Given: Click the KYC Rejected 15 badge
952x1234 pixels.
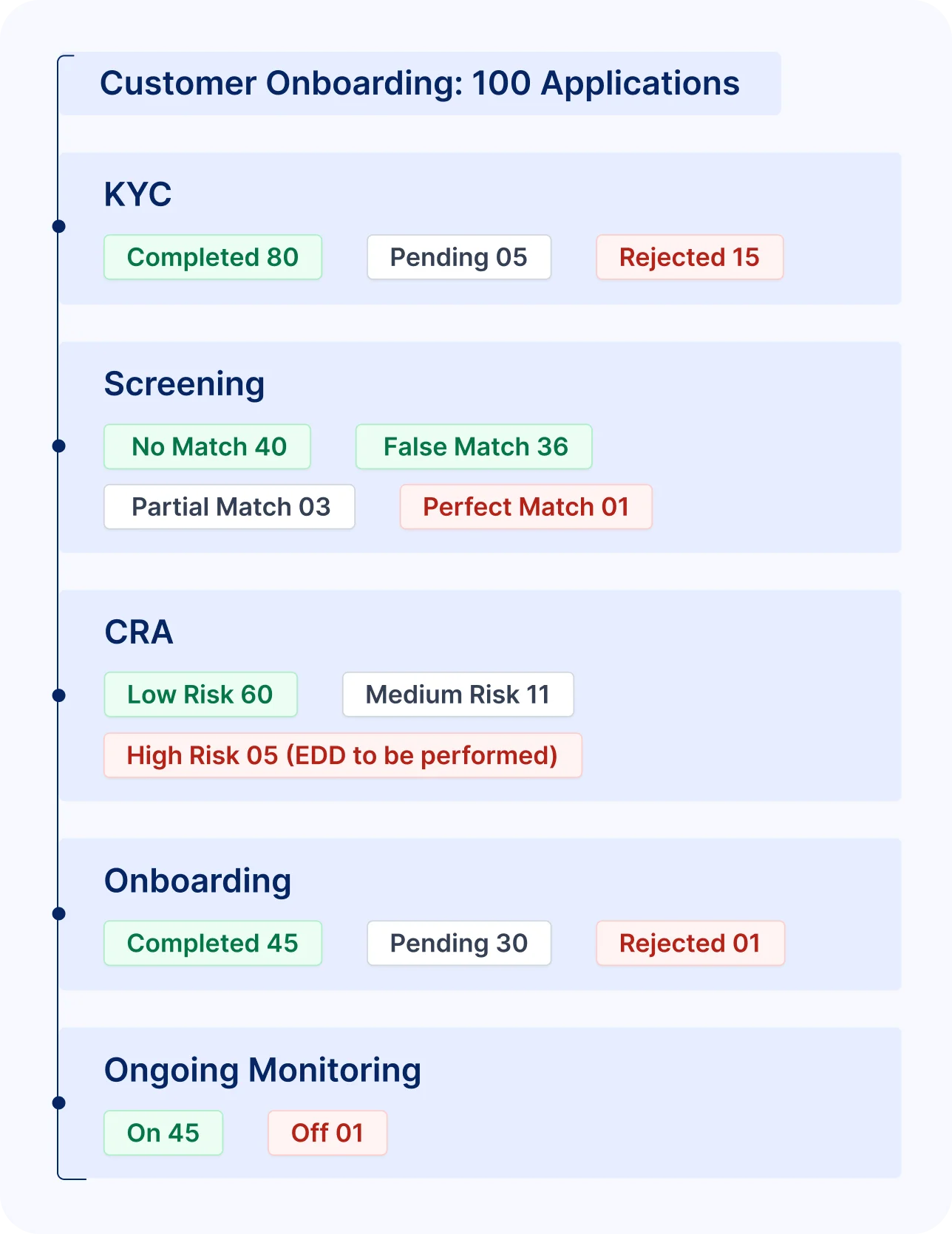Looking at the screenshot, I should pos(690,257).
